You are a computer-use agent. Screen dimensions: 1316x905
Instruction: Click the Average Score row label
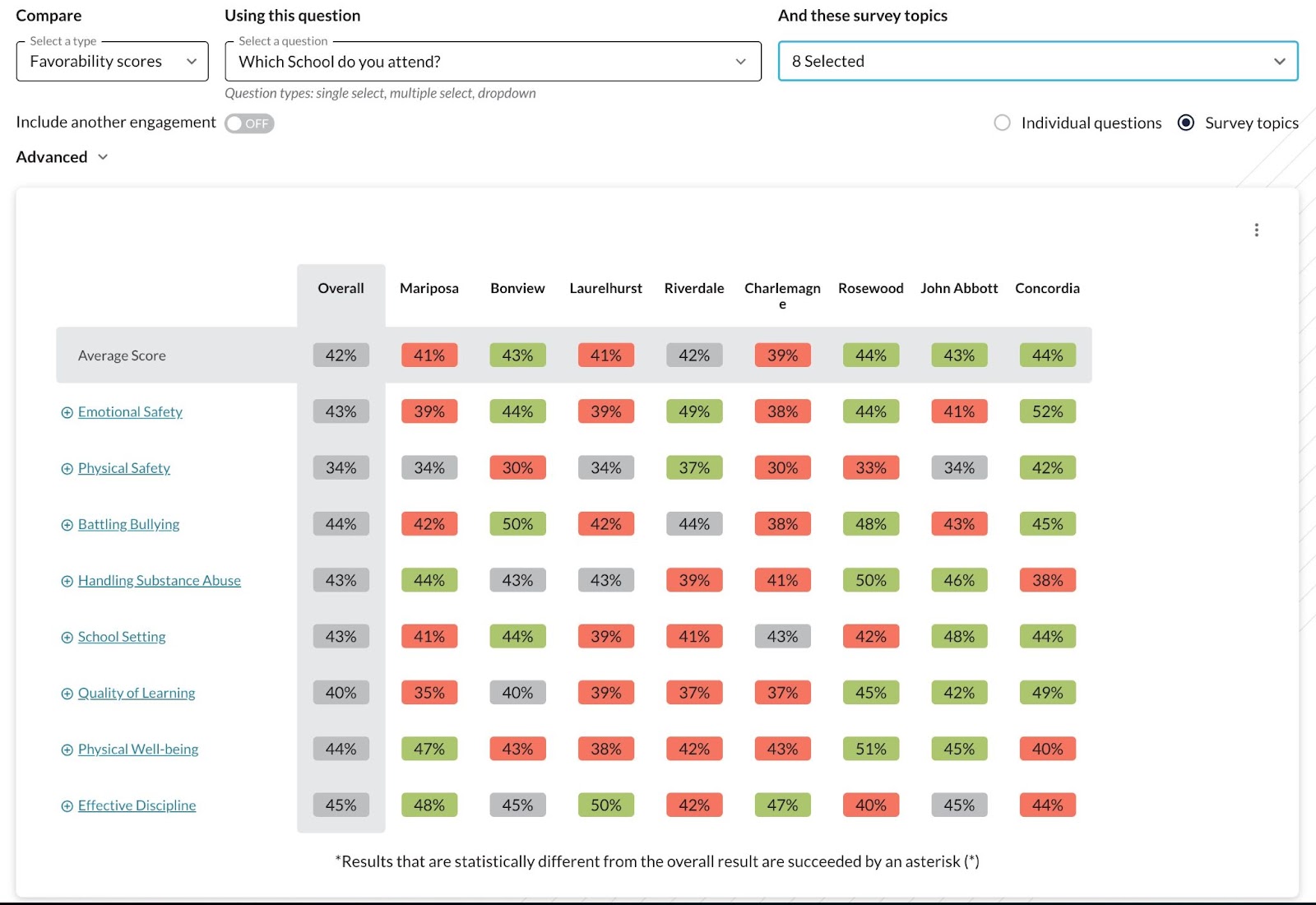coord(122,356)
